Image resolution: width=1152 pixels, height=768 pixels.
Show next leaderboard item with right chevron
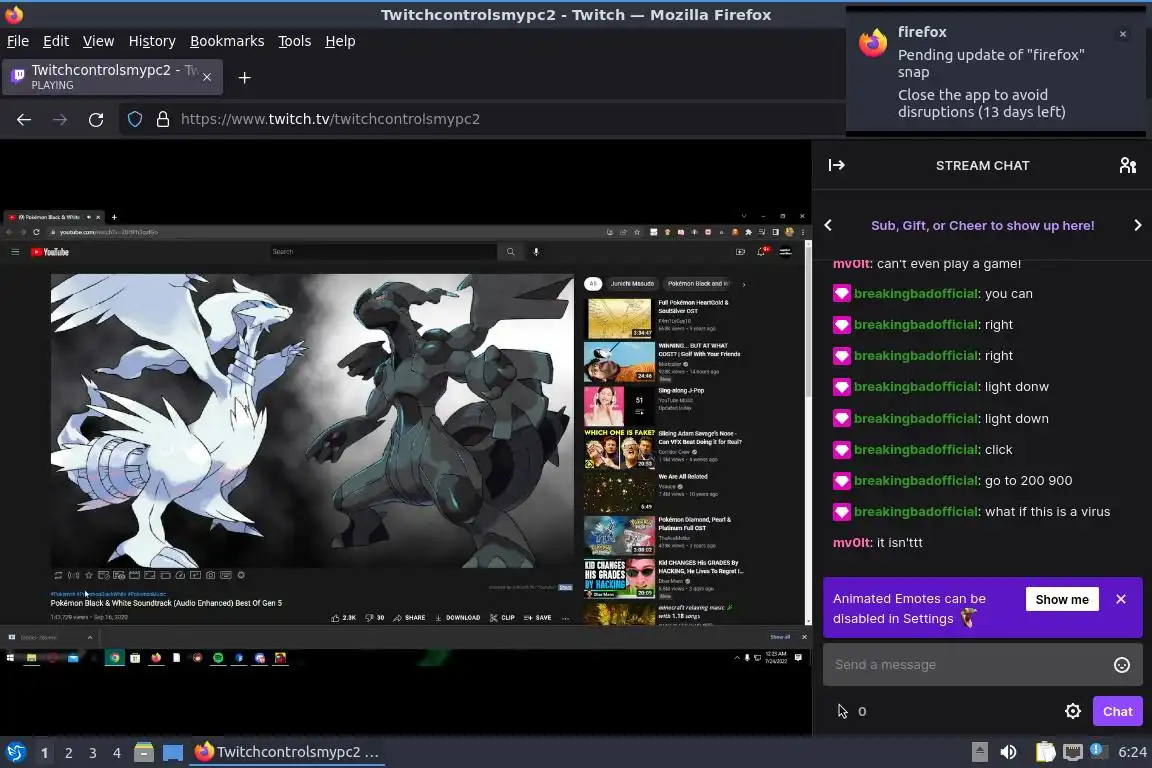click(x=1137, y=226)
